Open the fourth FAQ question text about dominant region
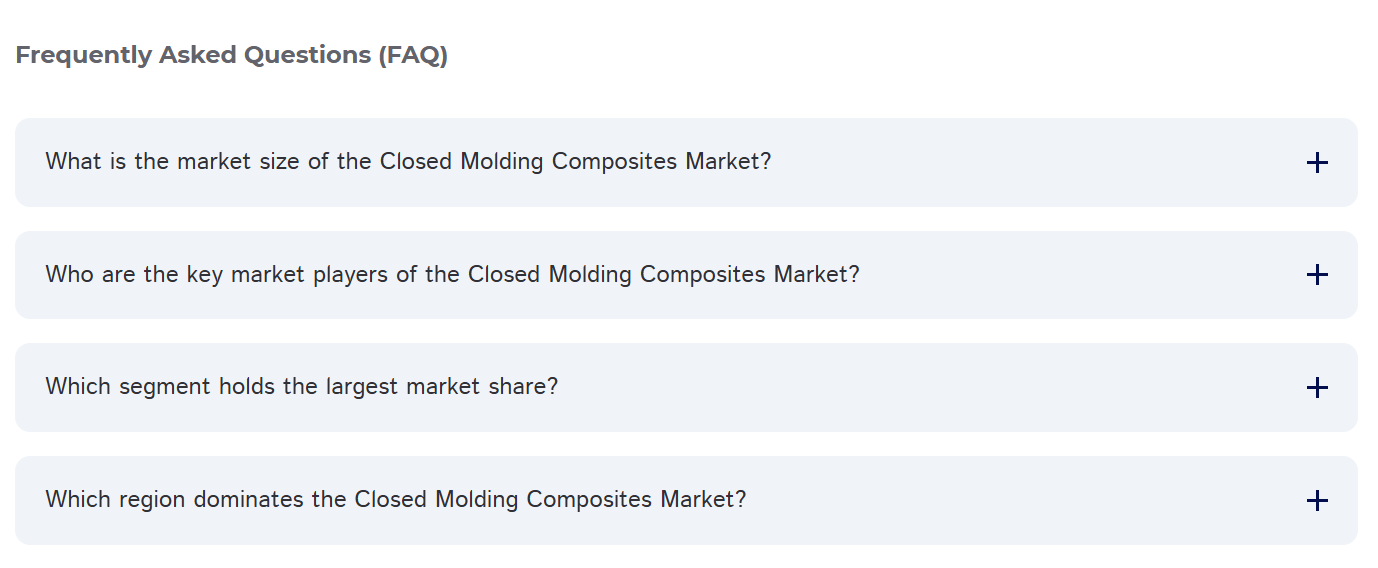 click(395, 499)
